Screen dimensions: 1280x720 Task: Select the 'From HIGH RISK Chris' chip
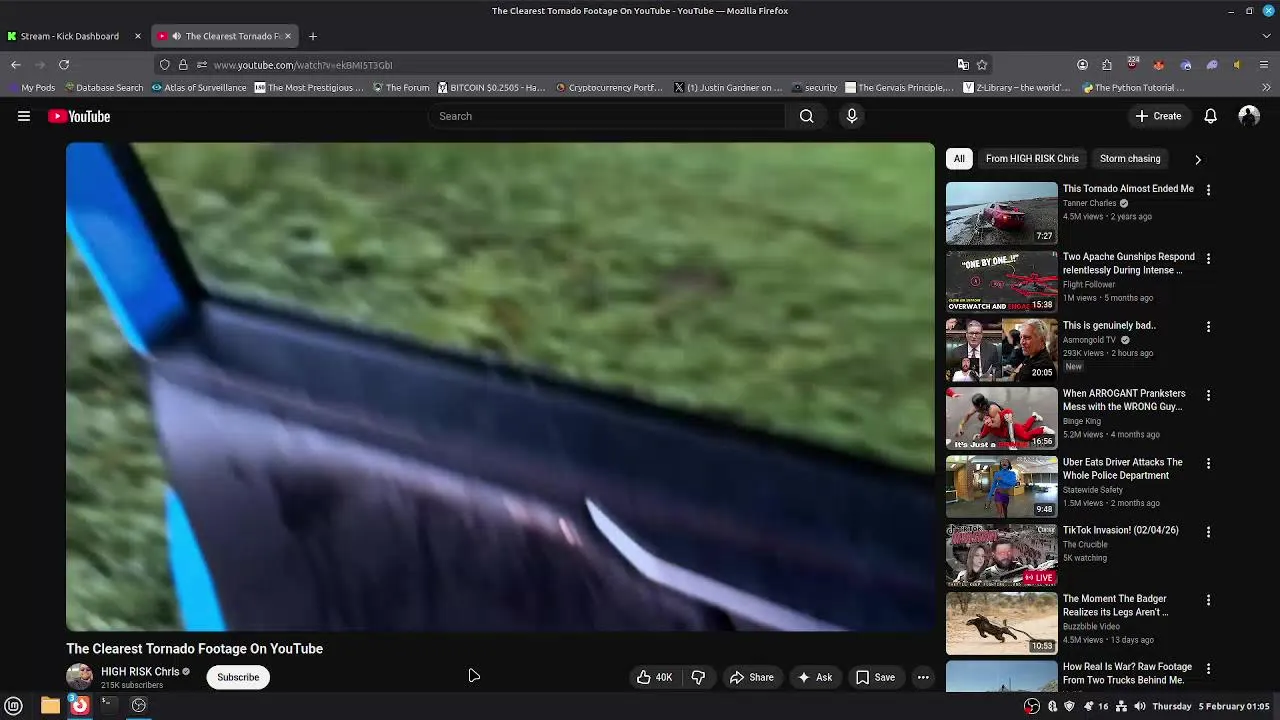click(1032, 159)
